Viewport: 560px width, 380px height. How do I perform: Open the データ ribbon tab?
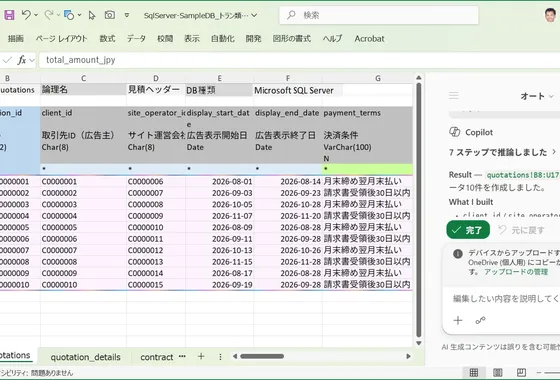(136, 39)
